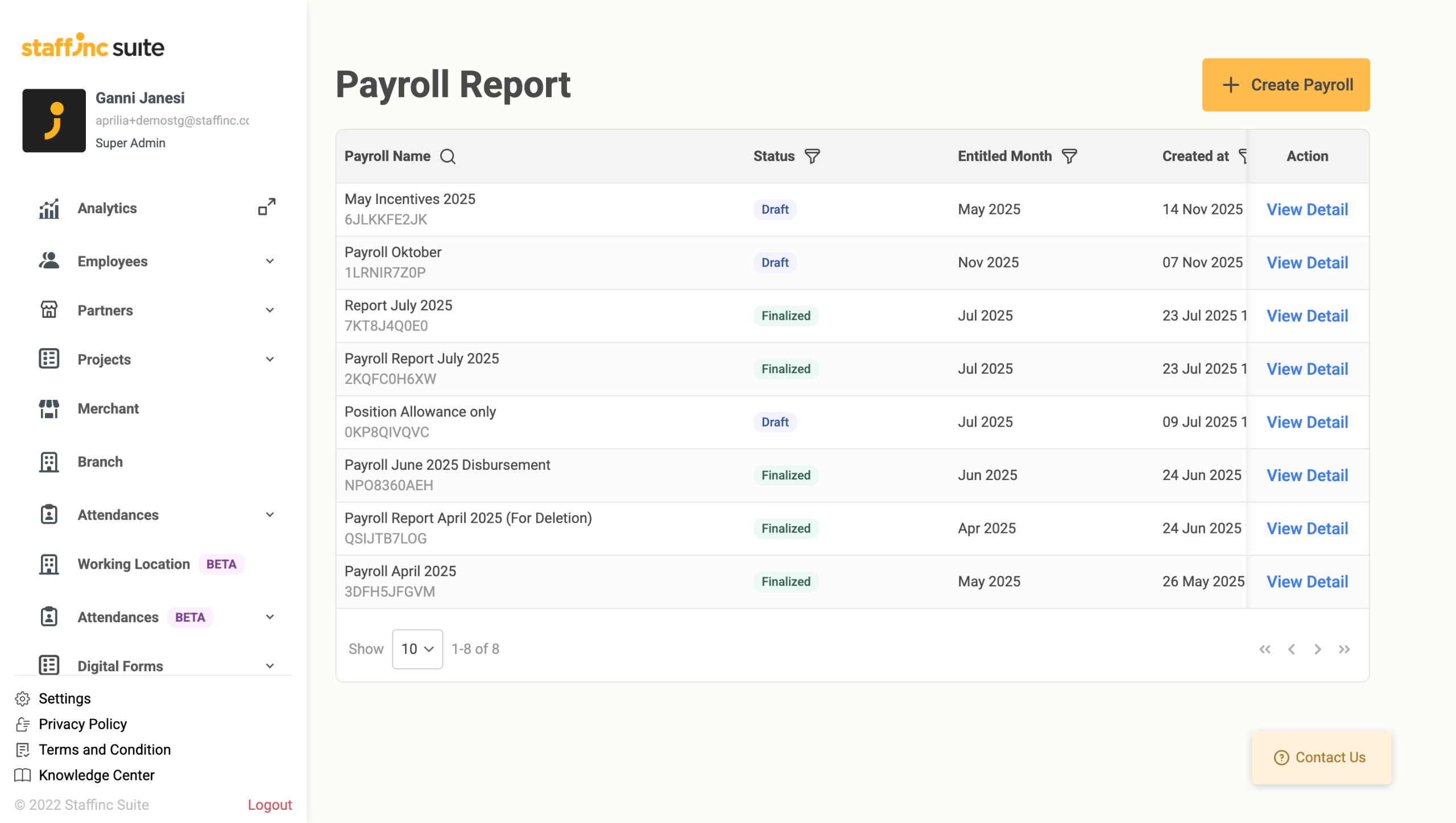Expand the Projects sidebar submenu
1456x823 pixels.
coord(270,359)
